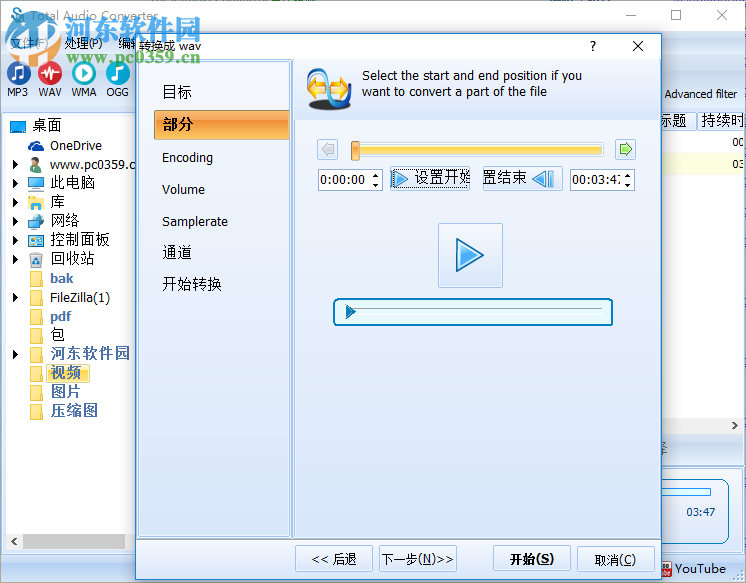The width and height of the screenshot is (746, 583).
Task: Expand the www.pc0359 user node
Action: tap(15, 165)
